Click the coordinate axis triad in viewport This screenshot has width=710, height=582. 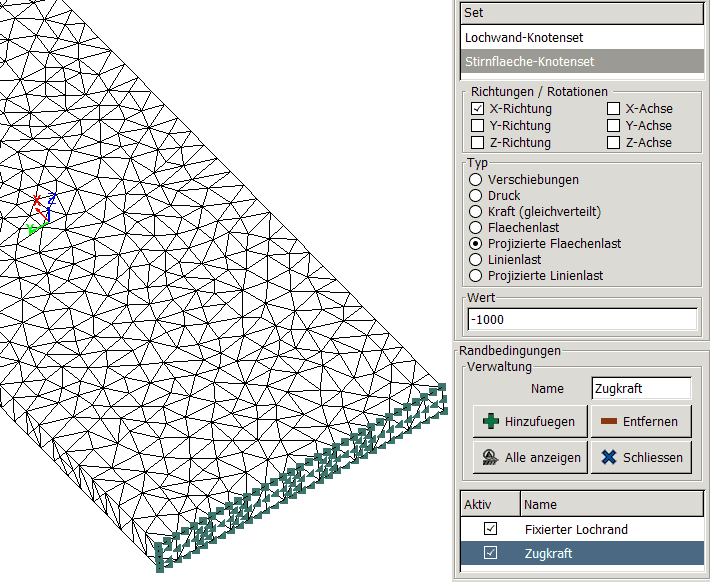[x=41, y=214]
